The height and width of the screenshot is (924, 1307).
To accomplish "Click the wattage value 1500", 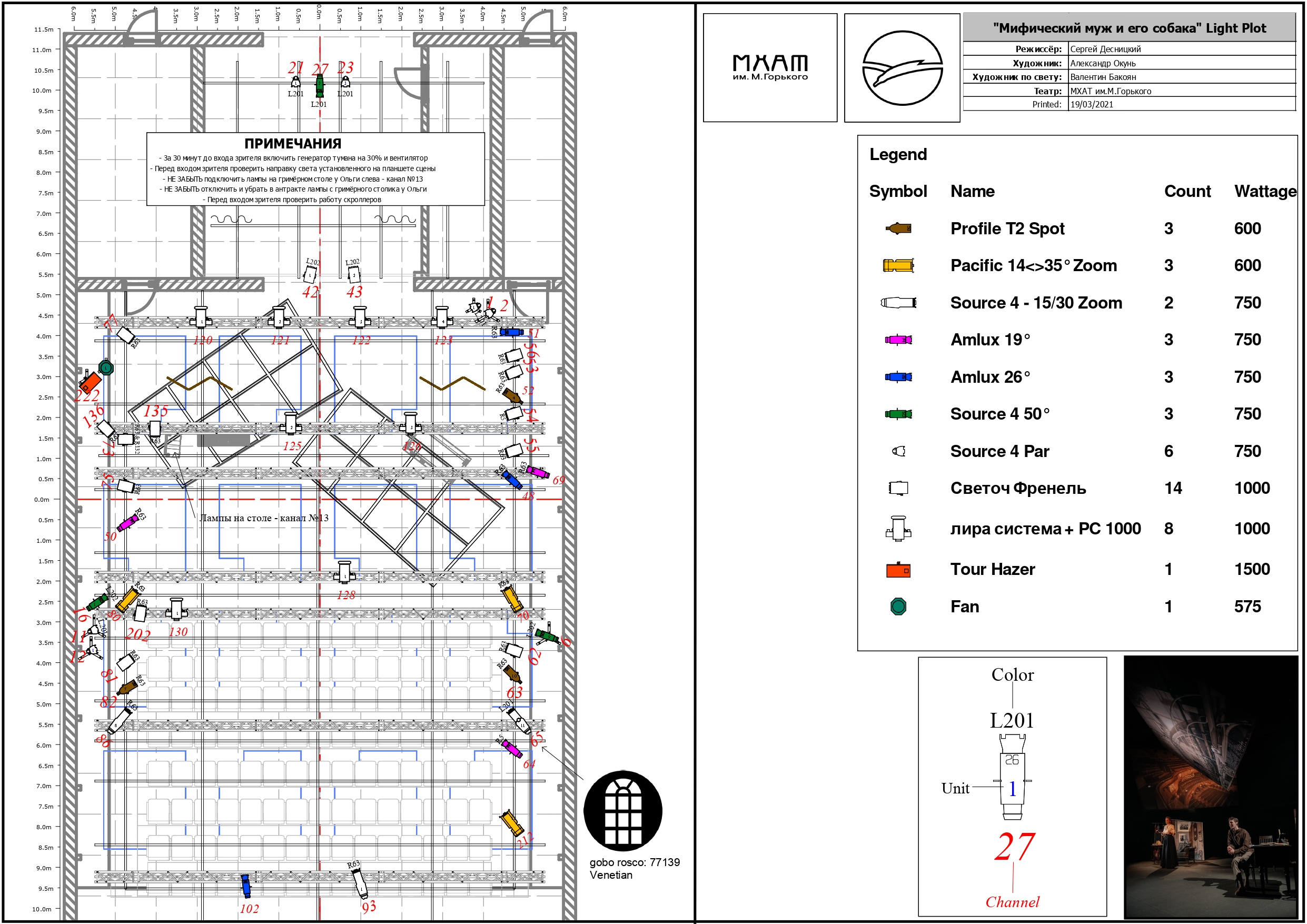I will [x=1252, y=569].
